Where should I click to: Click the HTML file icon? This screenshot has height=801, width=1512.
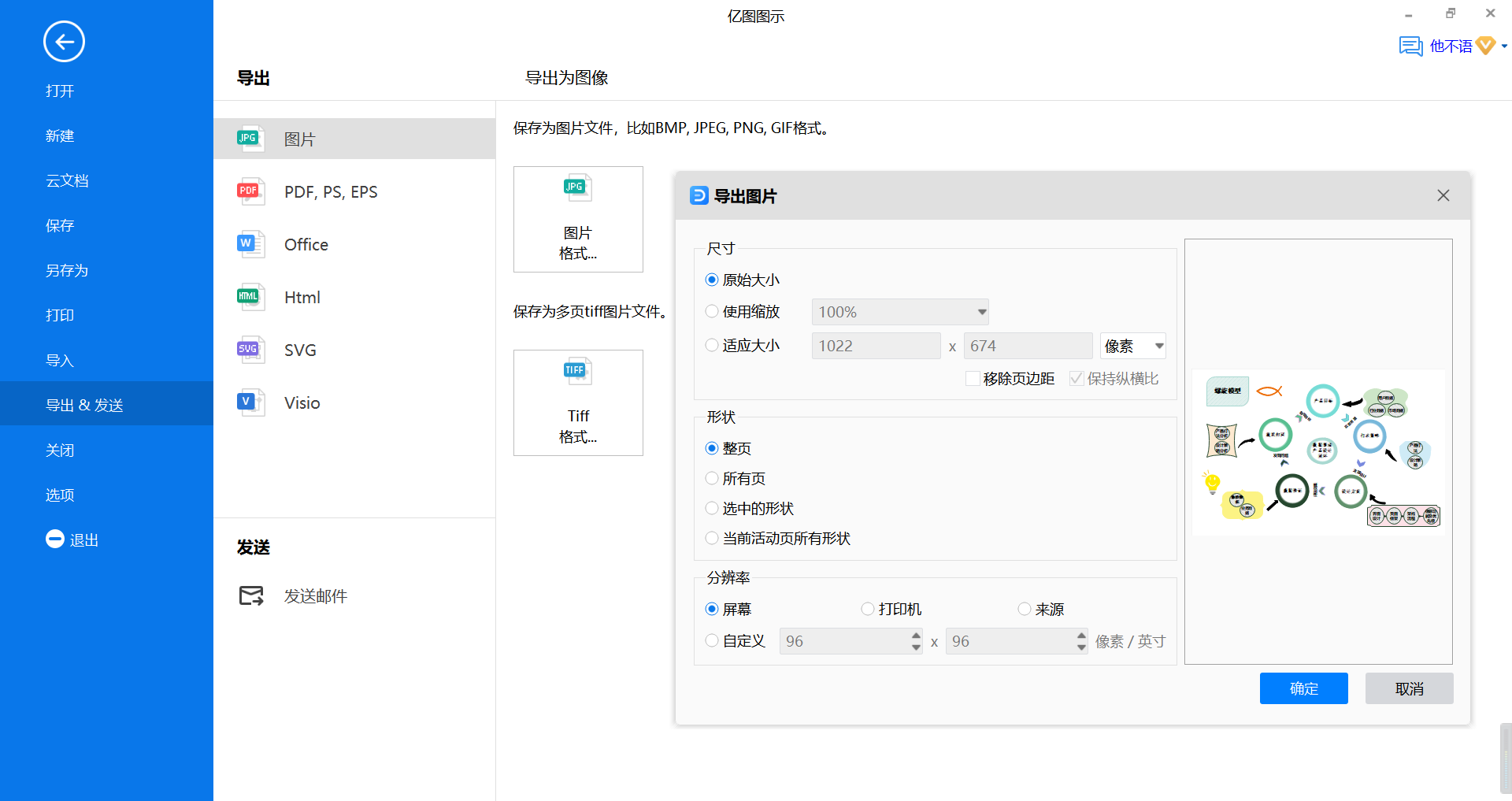[x=250, y=297]
